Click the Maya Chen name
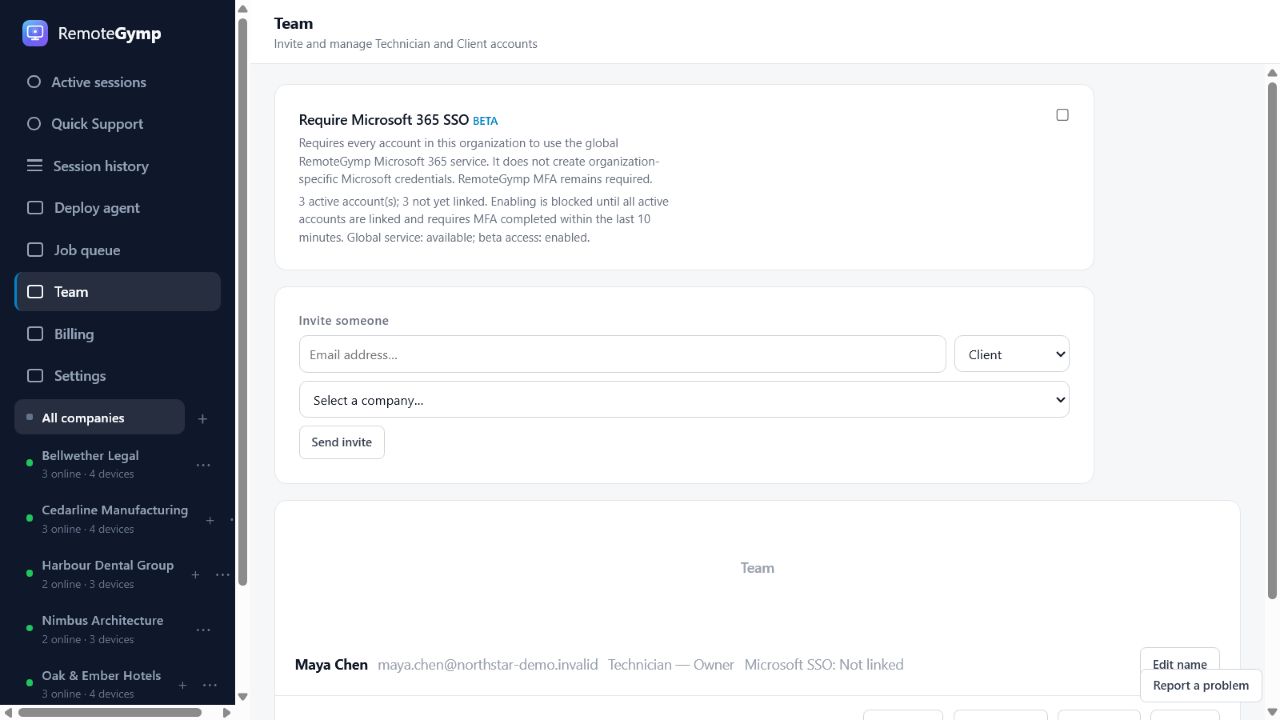 pyautogui.click(x=331, y=664)
